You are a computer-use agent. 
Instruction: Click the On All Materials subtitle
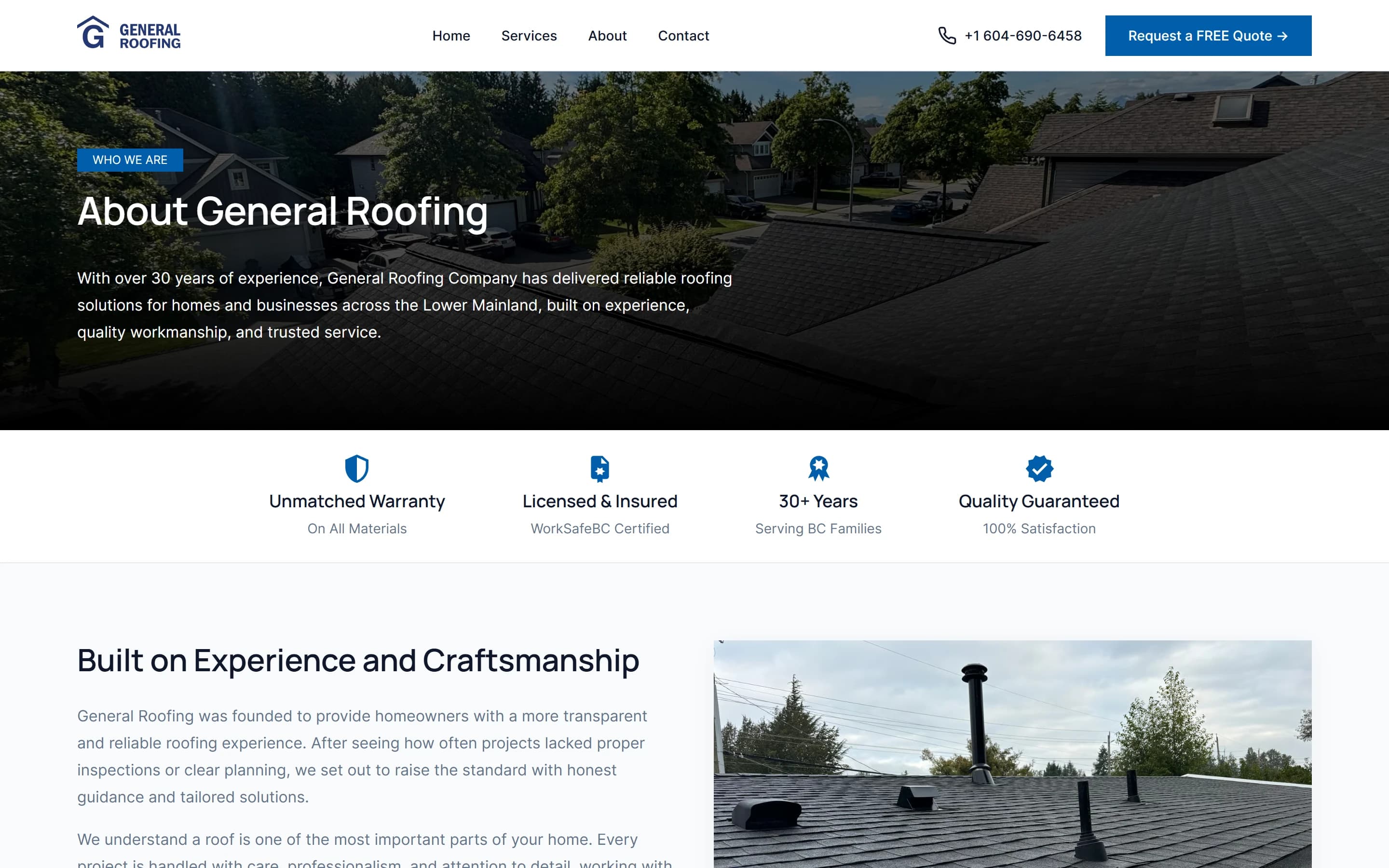(x=357, y=529)
